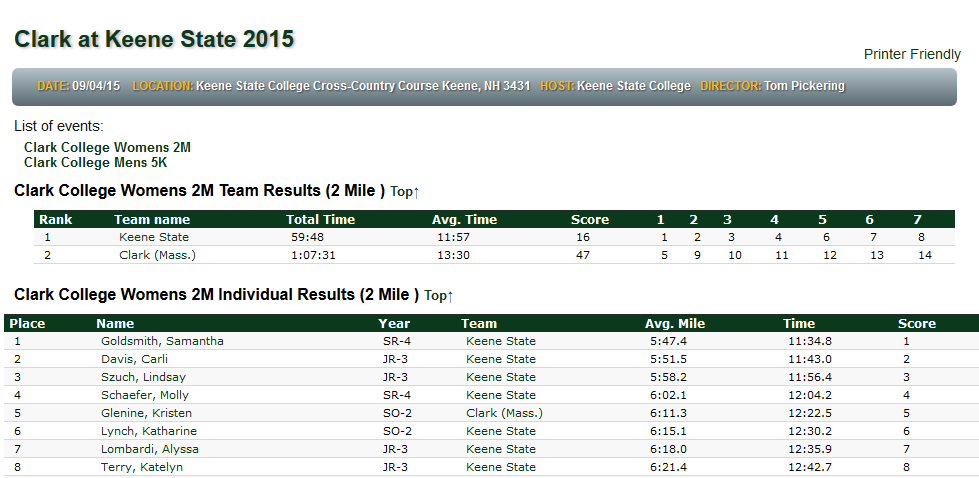The height and width of the screenshot is (478, 979).
Task: Click the LOCATION Keene State College Cross-Country Course text
Action: [x=332, y=86]
